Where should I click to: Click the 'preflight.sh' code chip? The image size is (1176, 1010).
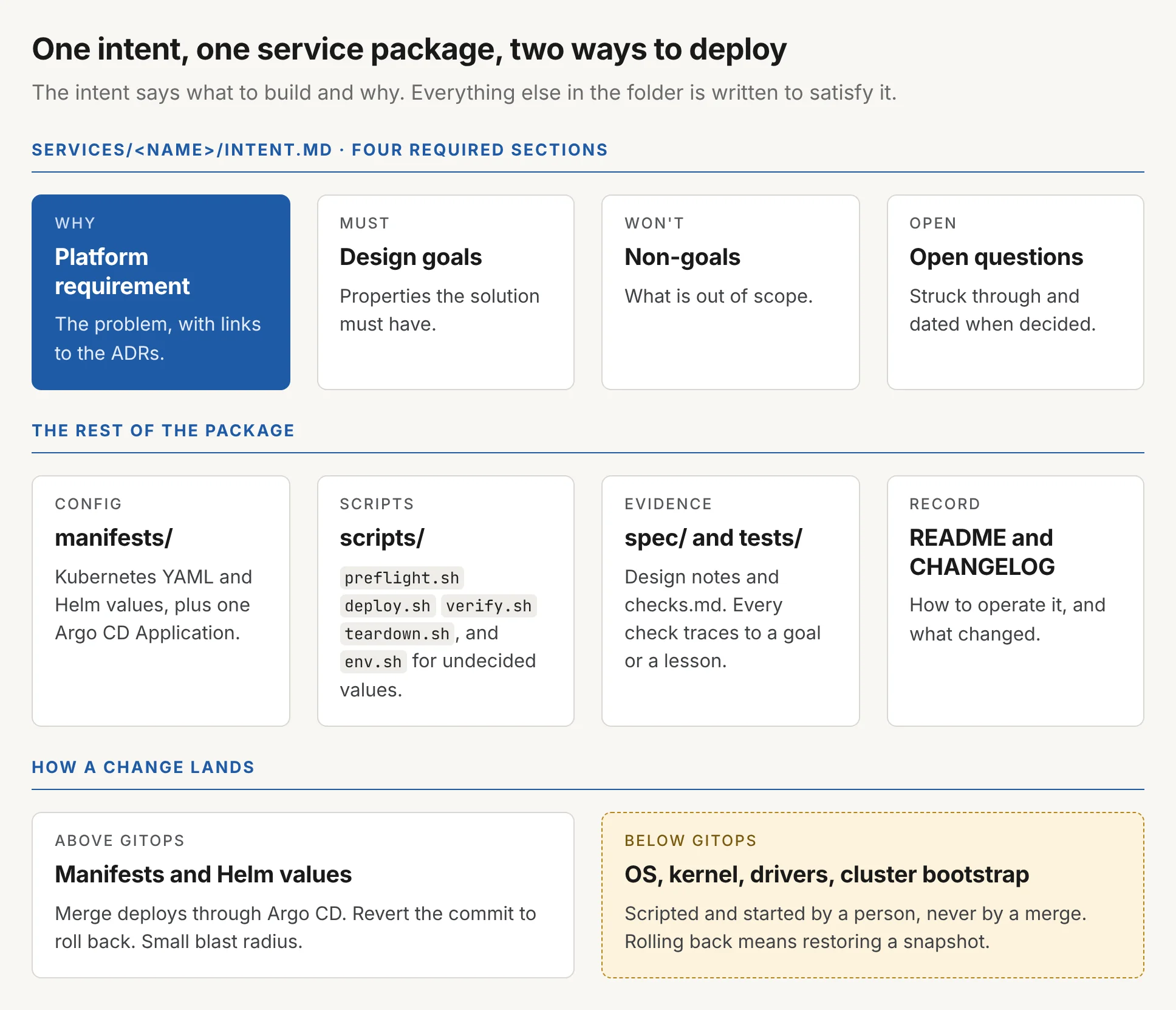(x=402, y=578)
